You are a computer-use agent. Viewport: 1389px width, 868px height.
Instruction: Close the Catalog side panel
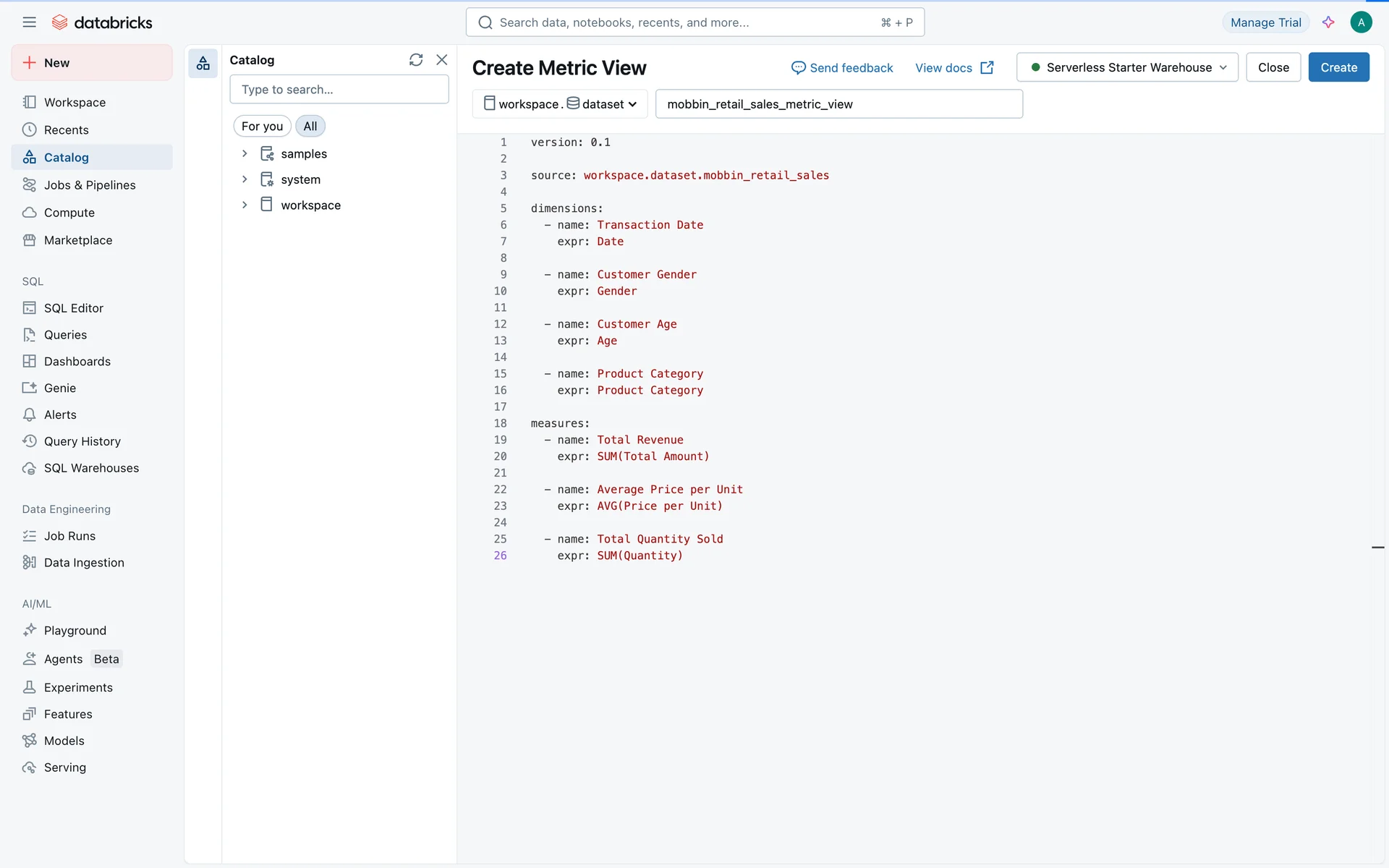click(x=442, y=60)
